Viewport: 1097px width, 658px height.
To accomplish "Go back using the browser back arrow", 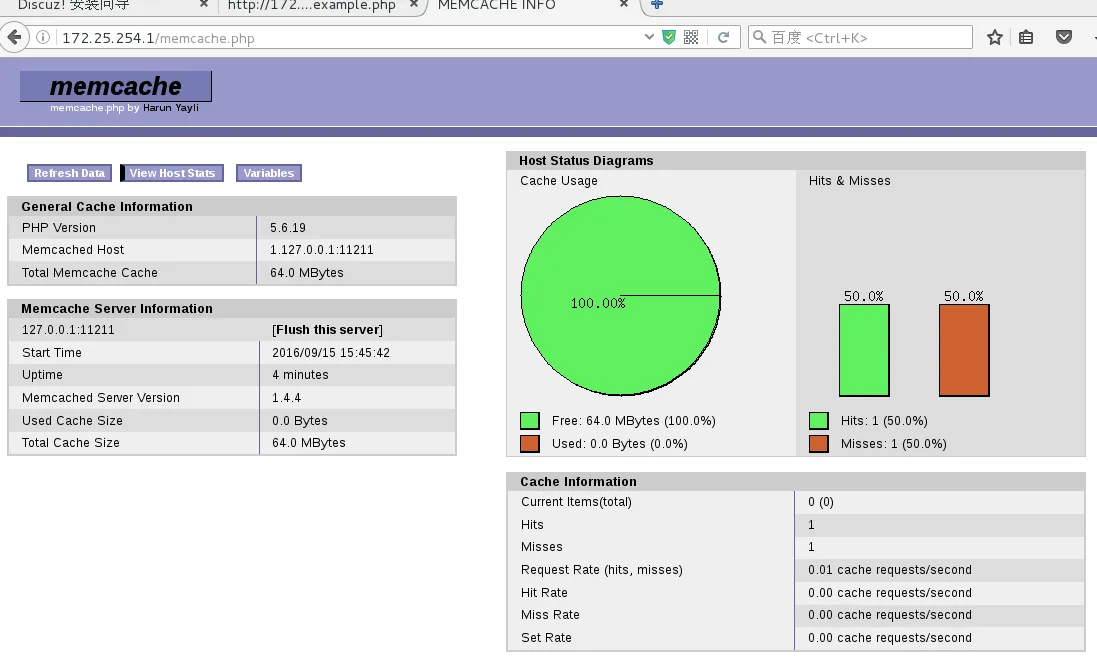I will [x=14, y=37].
